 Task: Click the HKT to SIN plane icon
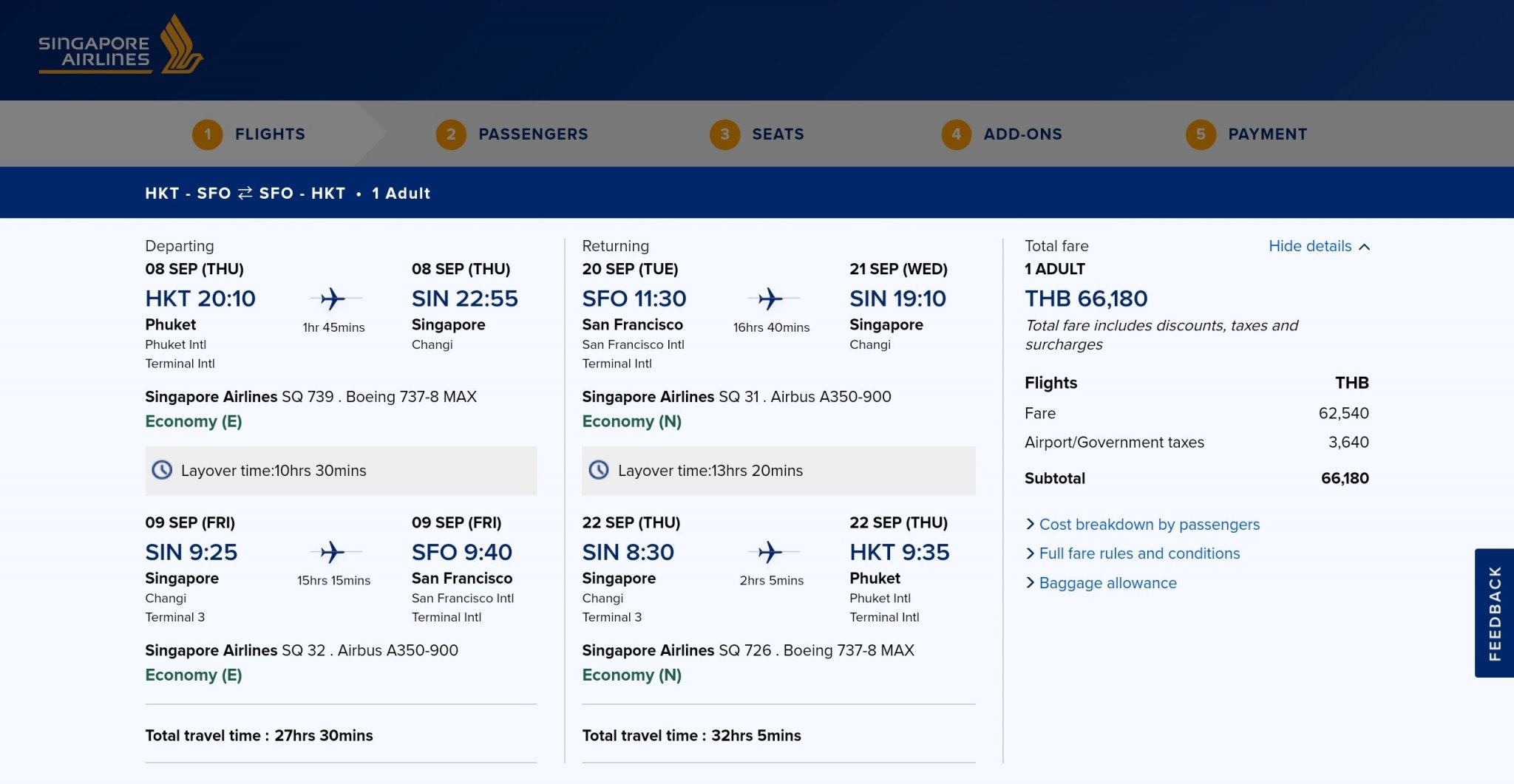pyautogui.click(x=333, y=299)
